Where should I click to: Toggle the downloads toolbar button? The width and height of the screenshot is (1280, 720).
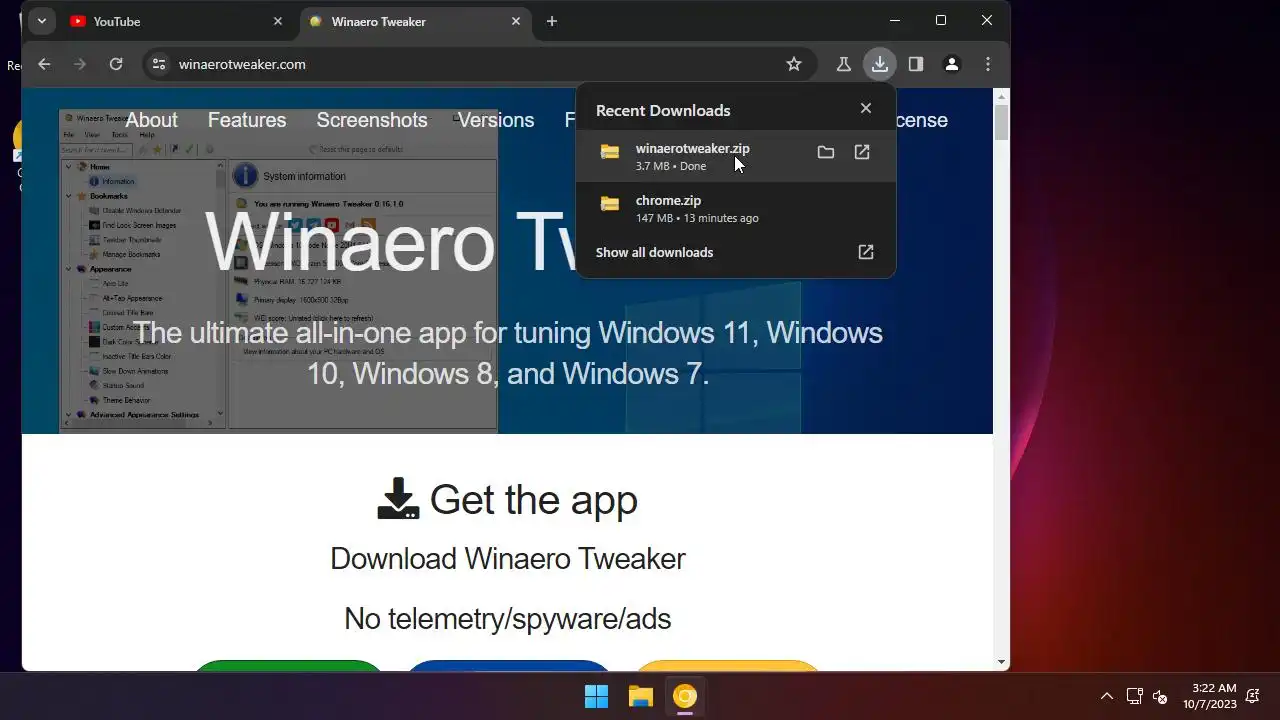coord(879,64)
